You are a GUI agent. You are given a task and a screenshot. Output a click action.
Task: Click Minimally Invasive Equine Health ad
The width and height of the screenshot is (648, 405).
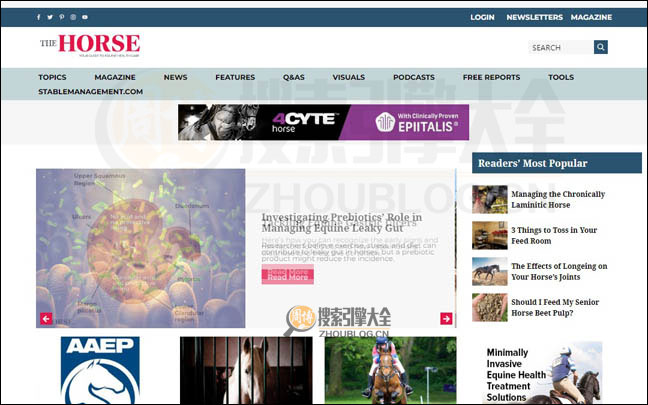(542, 373)
